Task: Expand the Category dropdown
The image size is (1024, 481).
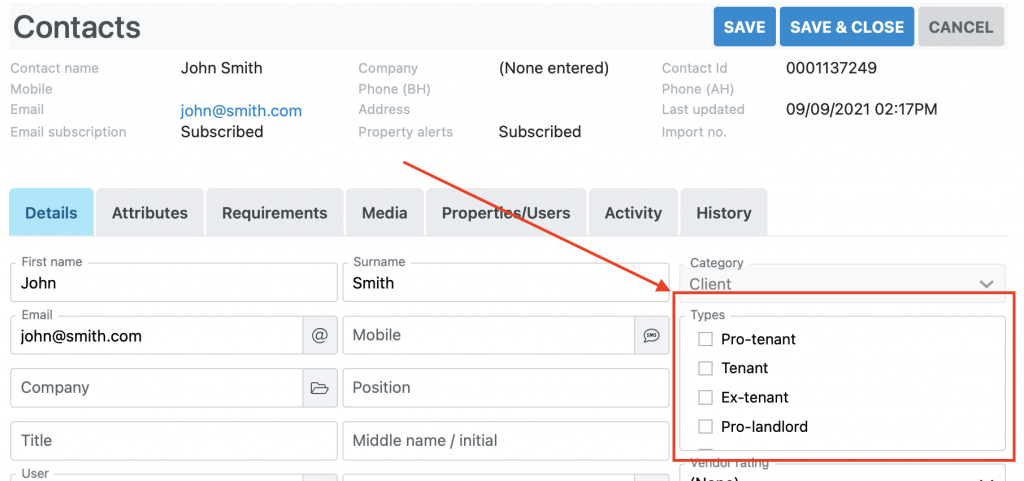Action: pos(842,284)
